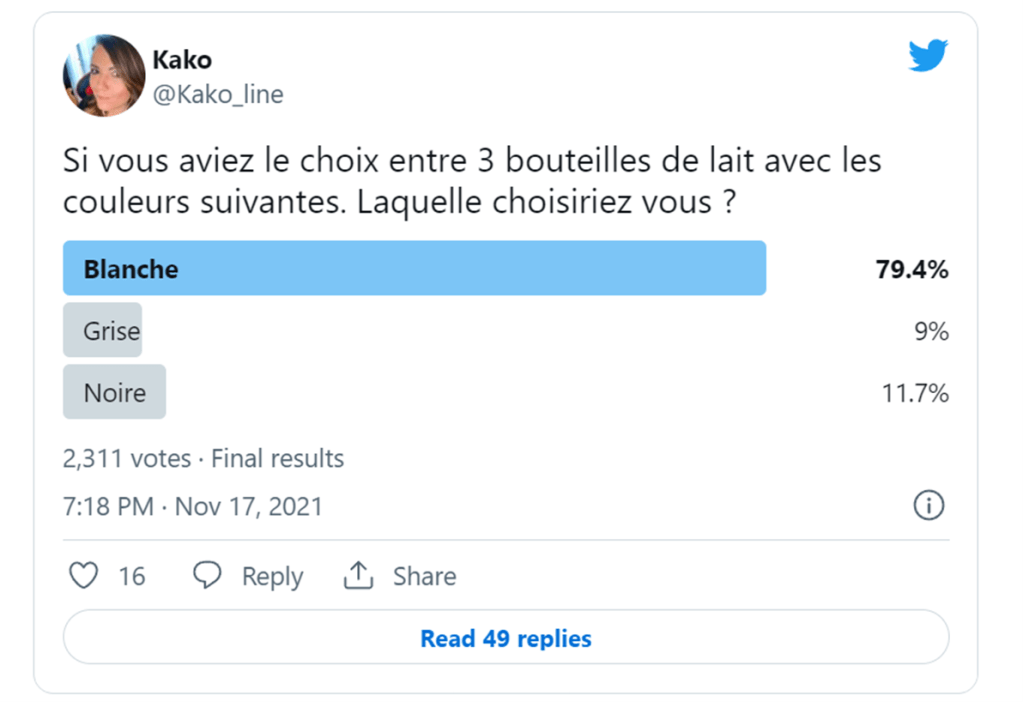Viewport: 1023px width, 702px height.
Task: Open the 7:18 PM Nov 17, 2021 timestamp
Action: (x=193, y=506)
